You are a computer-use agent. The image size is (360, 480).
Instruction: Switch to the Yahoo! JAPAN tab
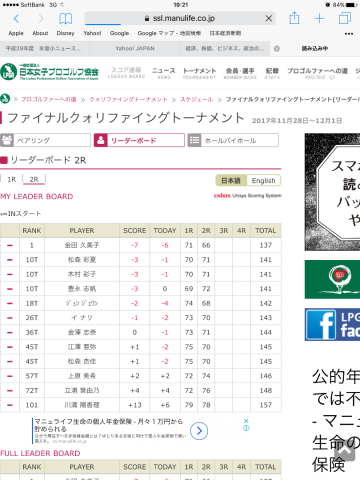(x=135, y=49)
